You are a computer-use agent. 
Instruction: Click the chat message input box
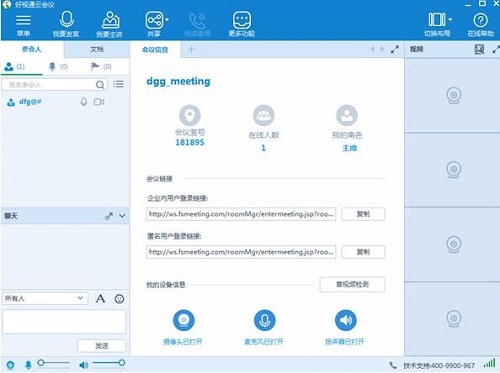(x=64, y=321)
